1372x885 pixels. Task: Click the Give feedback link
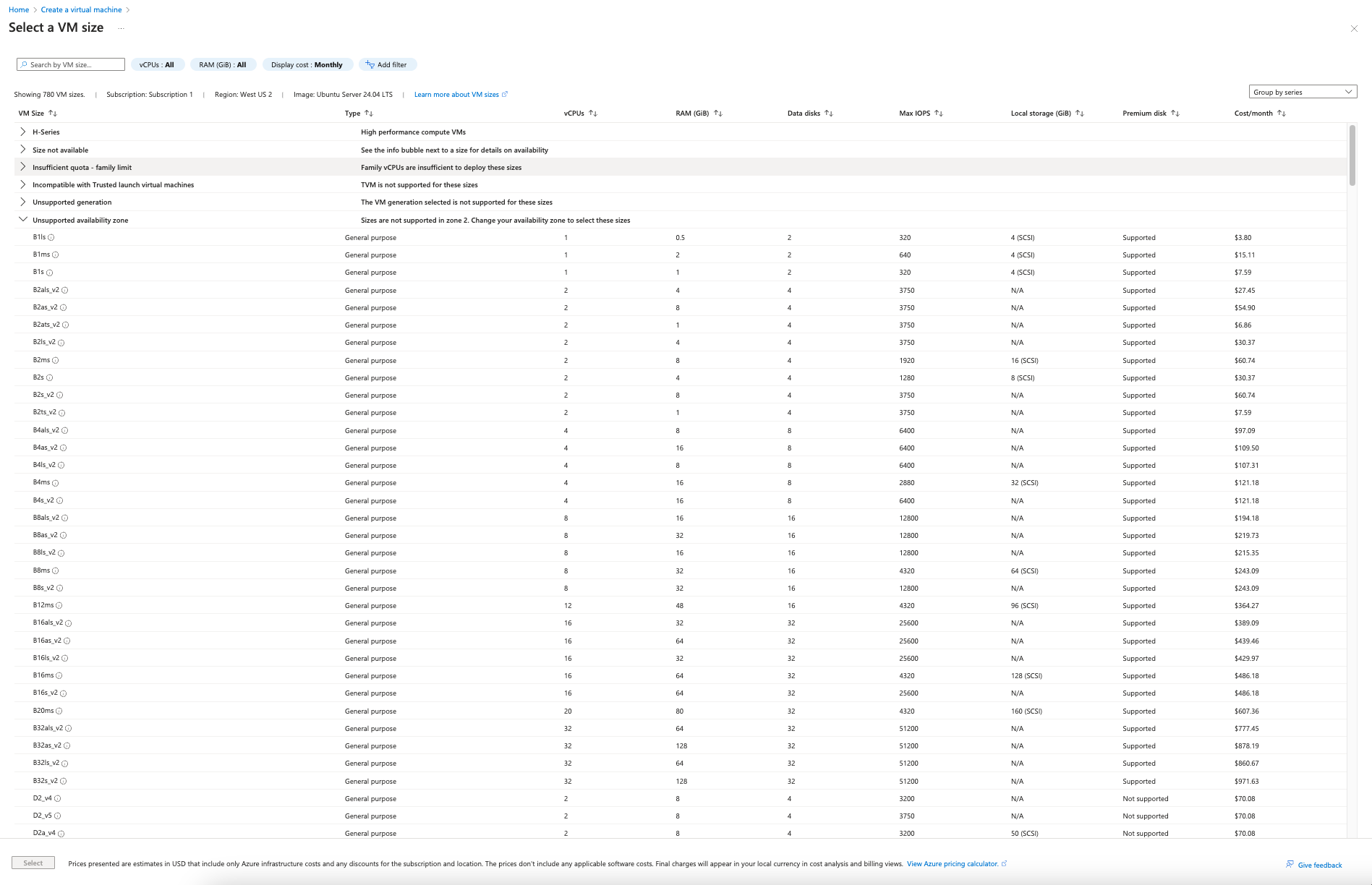tap(1320, 865)
